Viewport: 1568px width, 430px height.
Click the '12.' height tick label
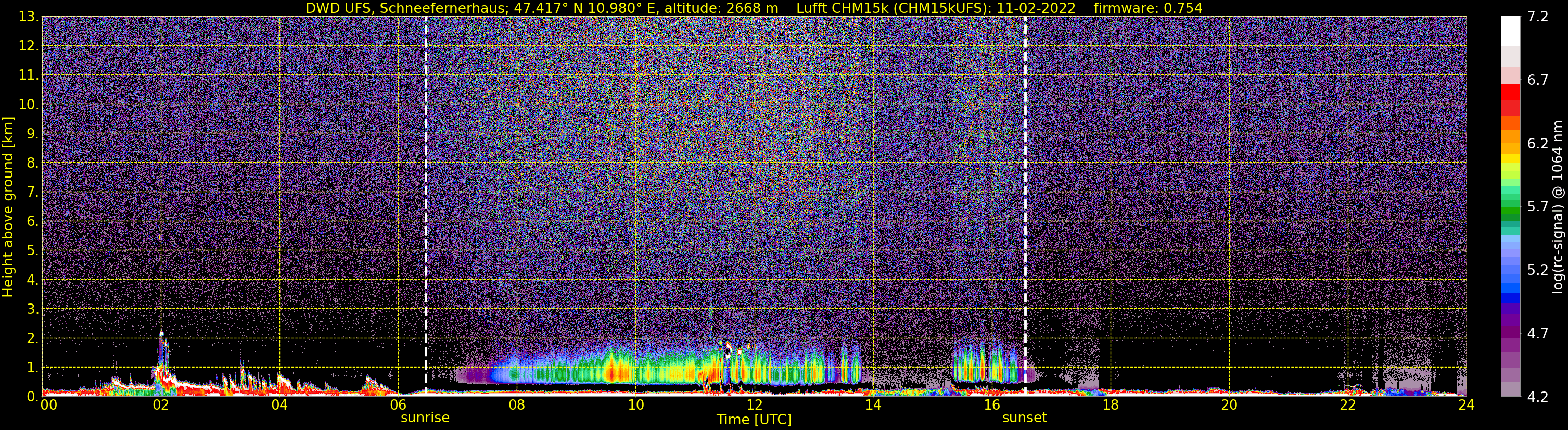tap(29, 46)
